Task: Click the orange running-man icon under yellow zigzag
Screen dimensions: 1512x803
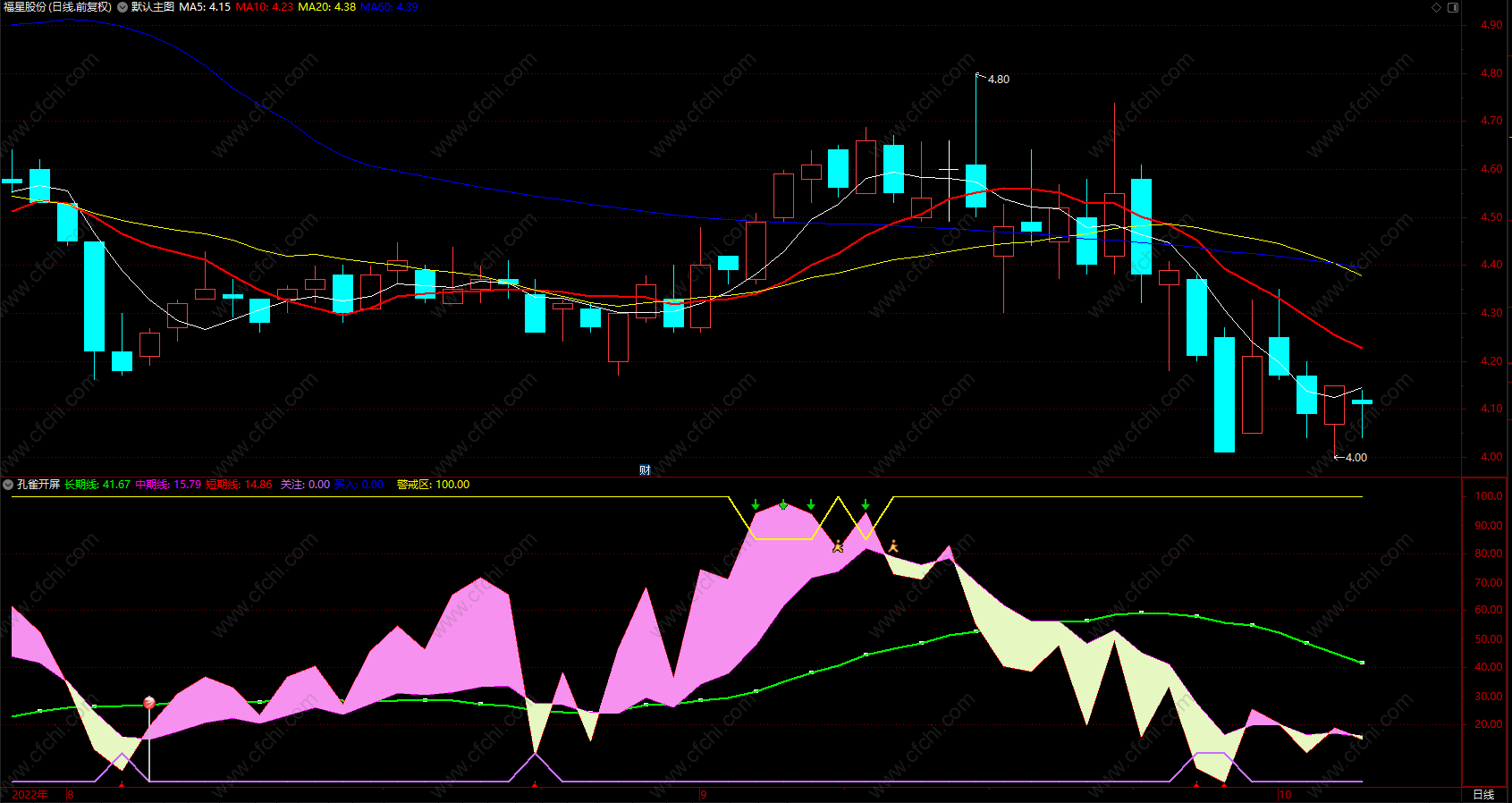Action: [838, 545]
